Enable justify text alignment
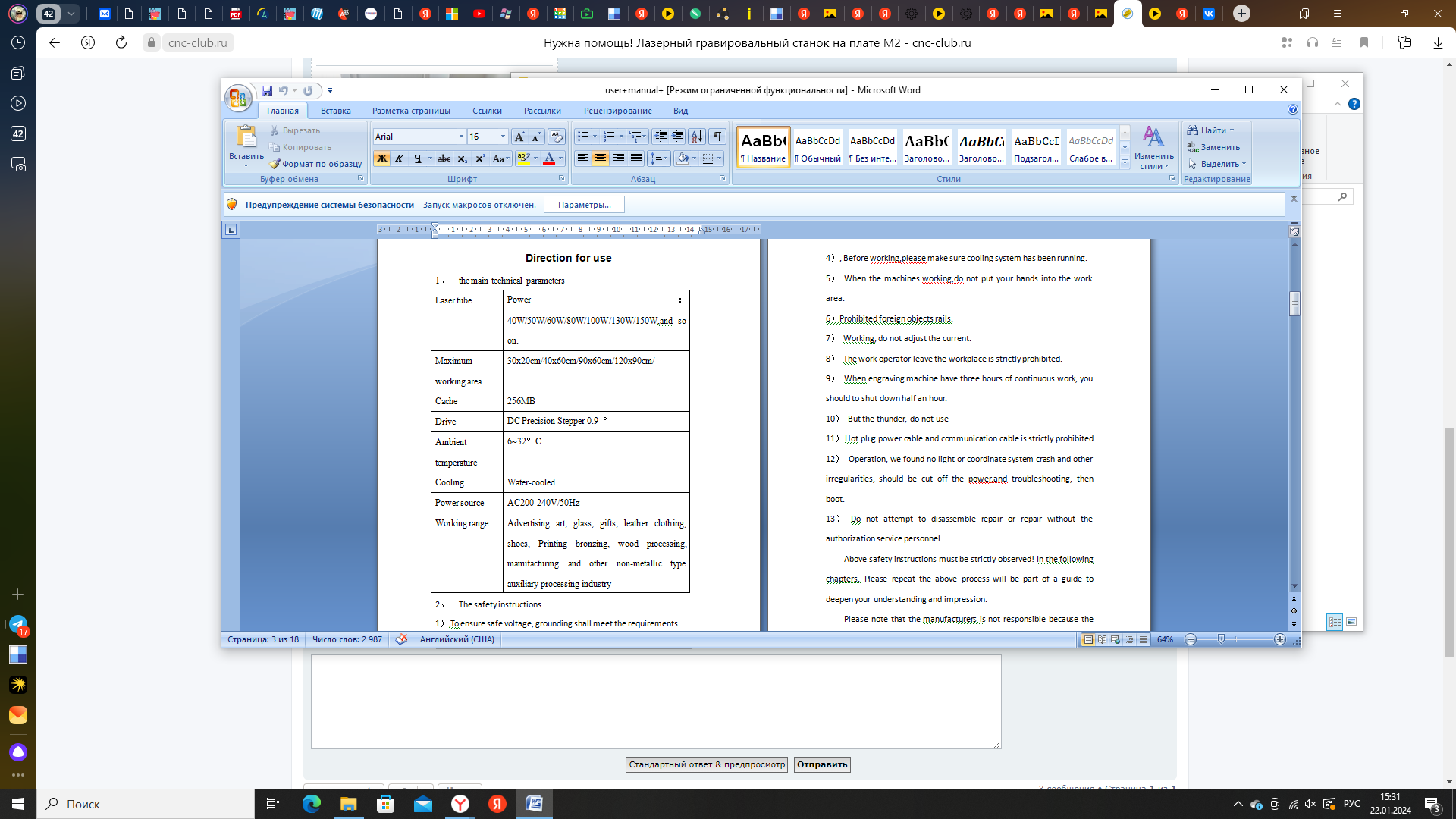 click(636, 158)
